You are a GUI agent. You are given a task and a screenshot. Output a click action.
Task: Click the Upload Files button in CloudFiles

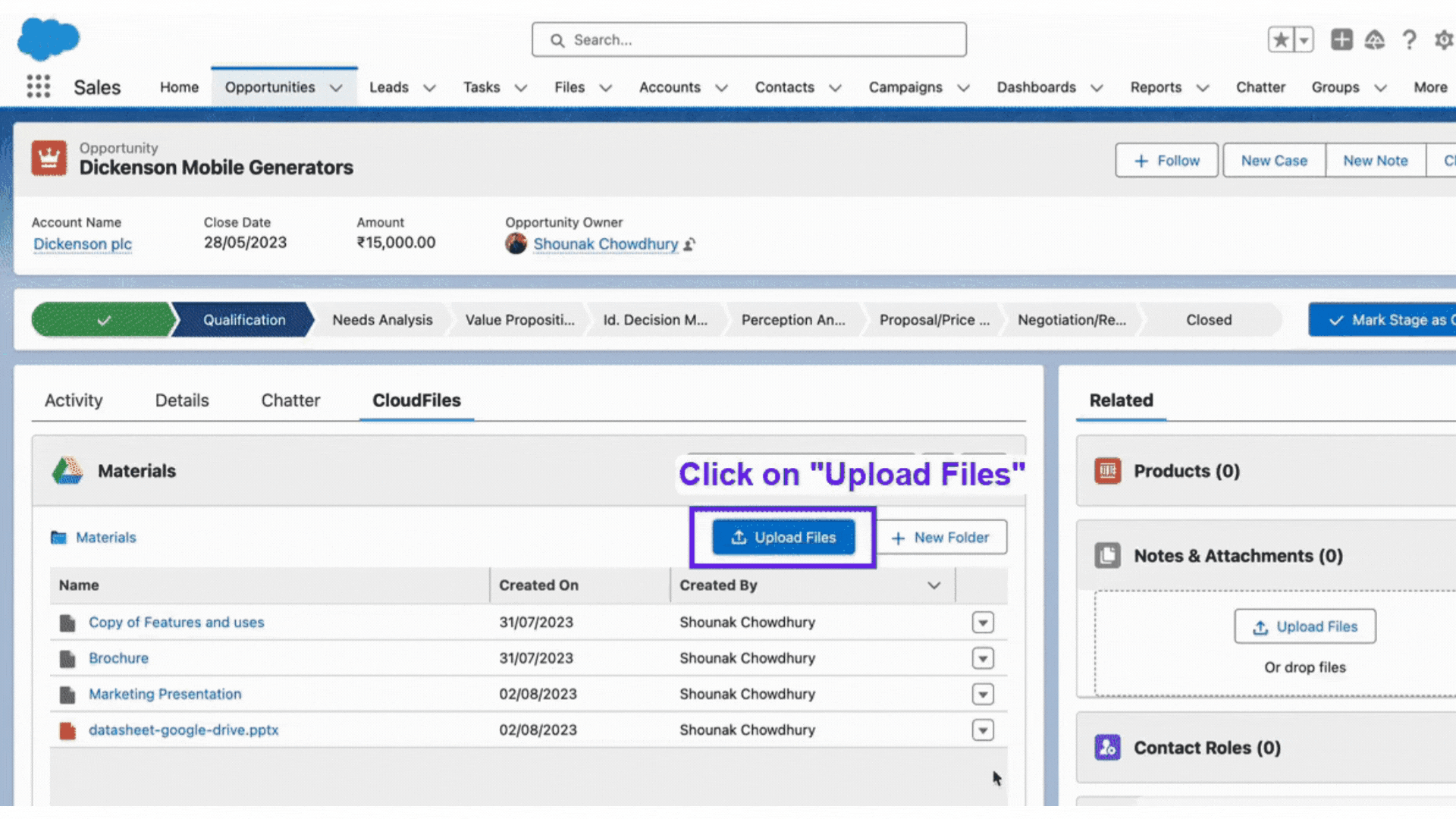point(783,537)
